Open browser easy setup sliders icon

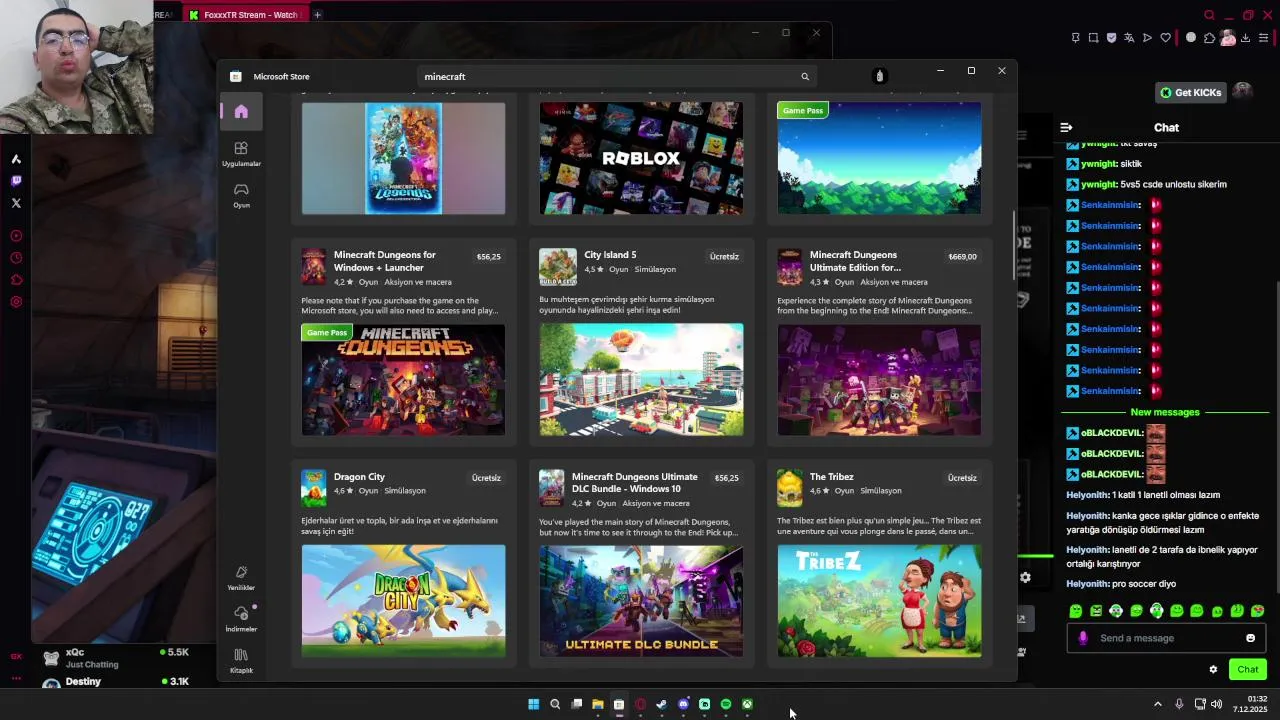point(1264,38)
